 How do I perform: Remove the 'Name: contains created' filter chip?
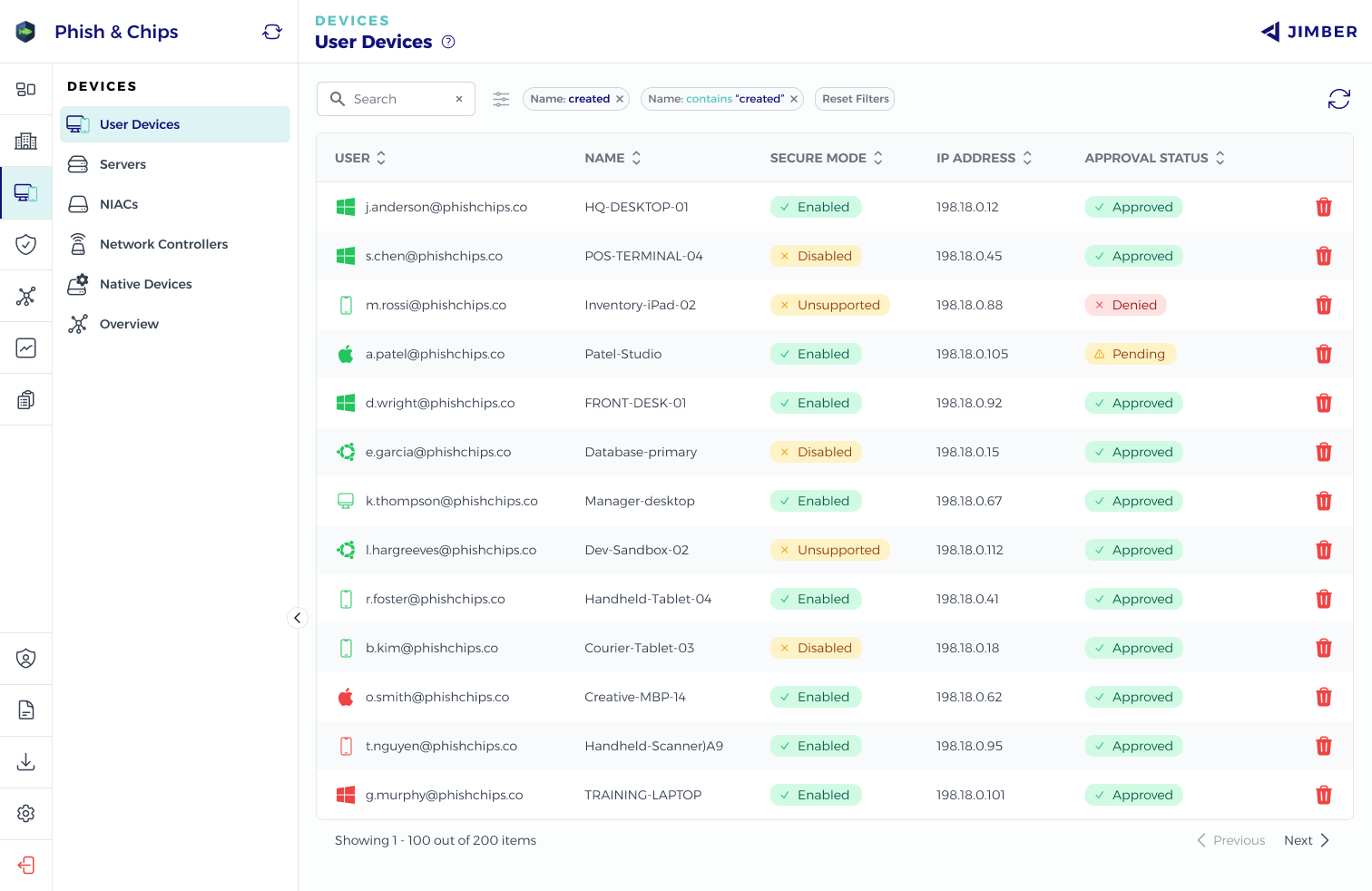click(794, 99)
